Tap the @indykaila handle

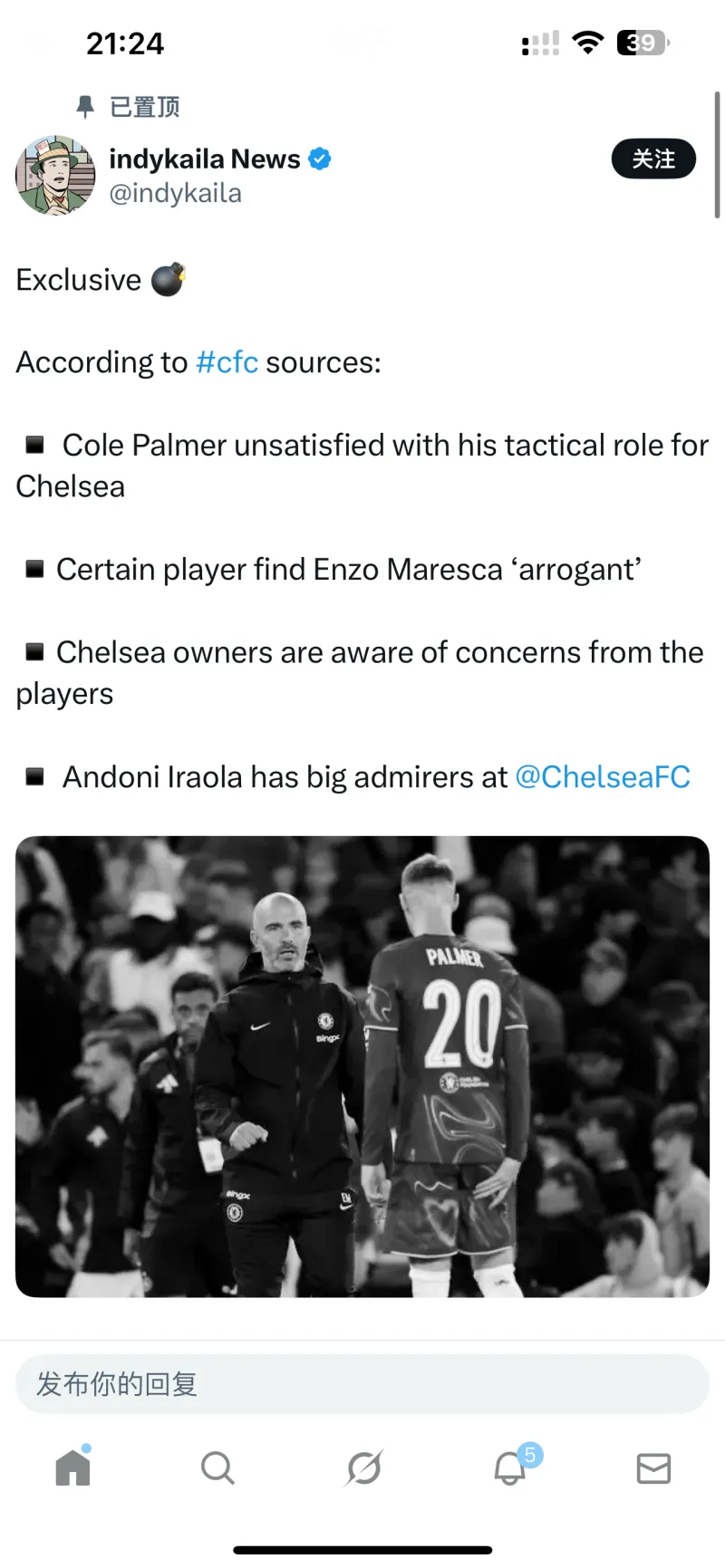[x=176, y=193]
